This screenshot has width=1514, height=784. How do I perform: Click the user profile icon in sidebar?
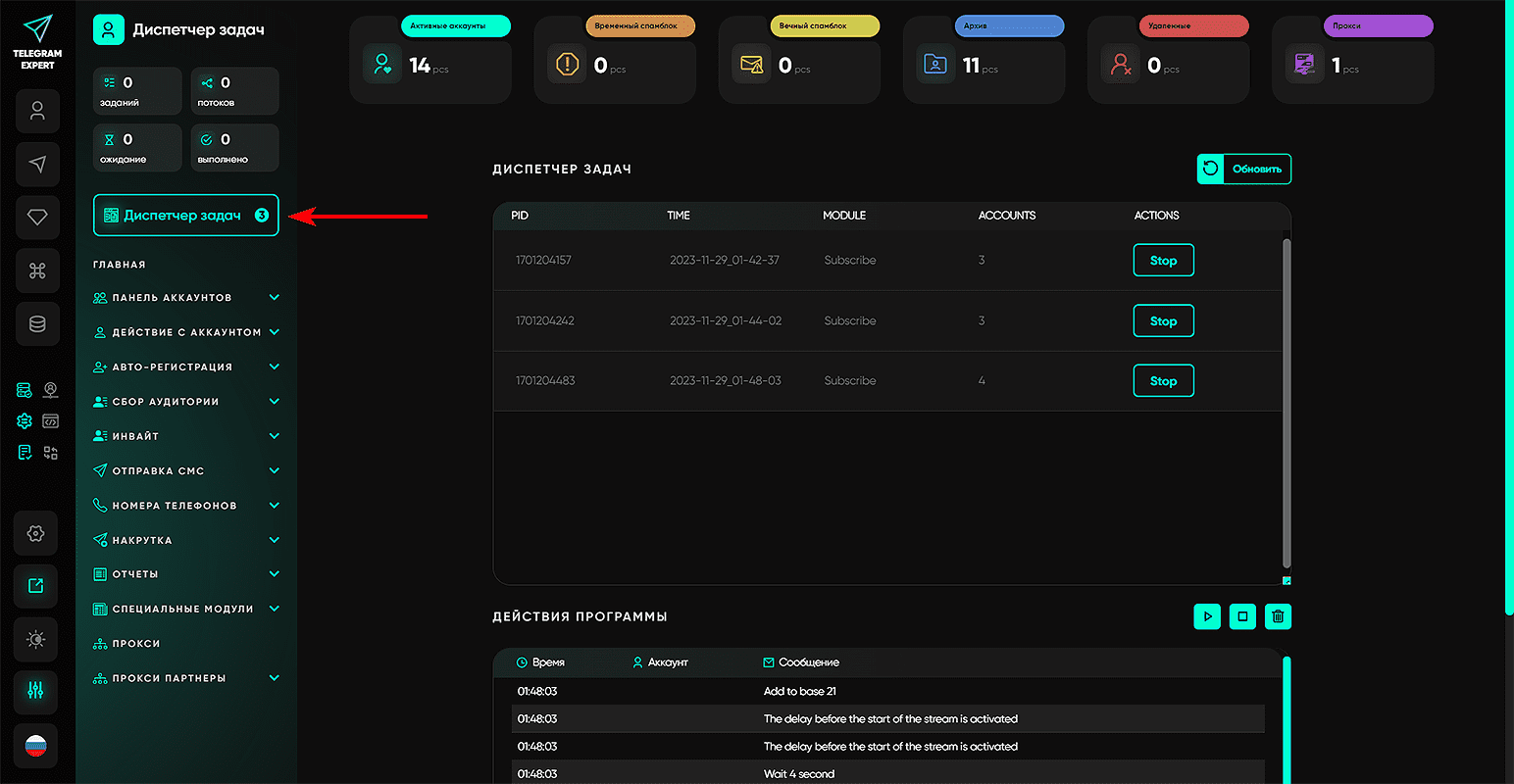[37, 111]
